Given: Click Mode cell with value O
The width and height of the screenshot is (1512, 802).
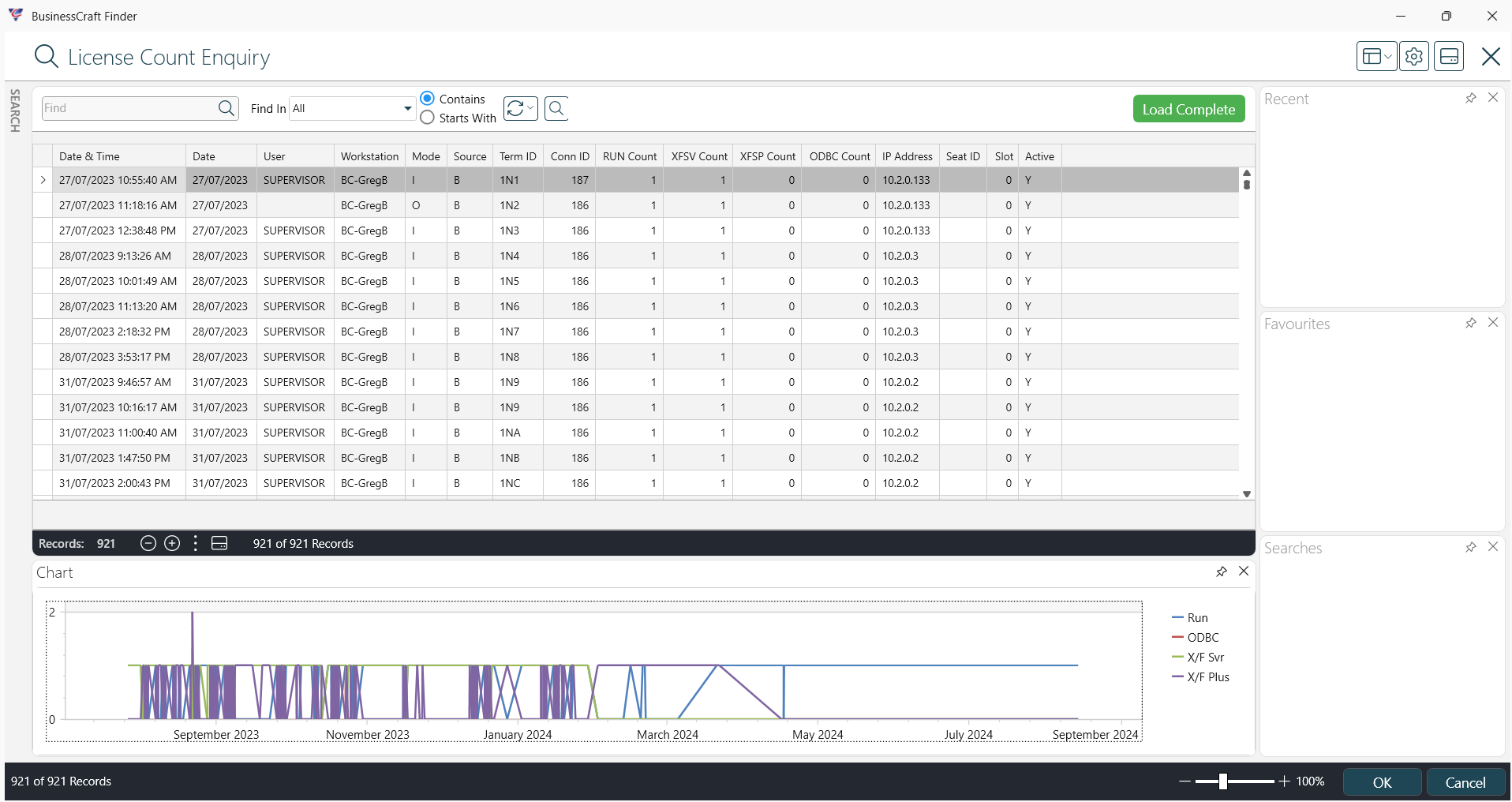Looking at the screenshot, I should pos(425,205).
